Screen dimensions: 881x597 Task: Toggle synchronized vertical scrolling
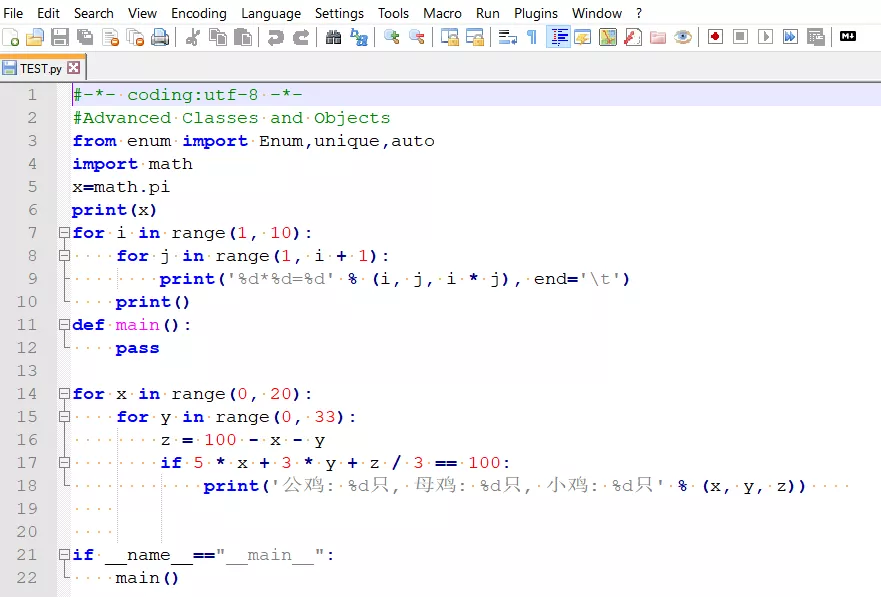pyautogui.click(x=449, y=38)
